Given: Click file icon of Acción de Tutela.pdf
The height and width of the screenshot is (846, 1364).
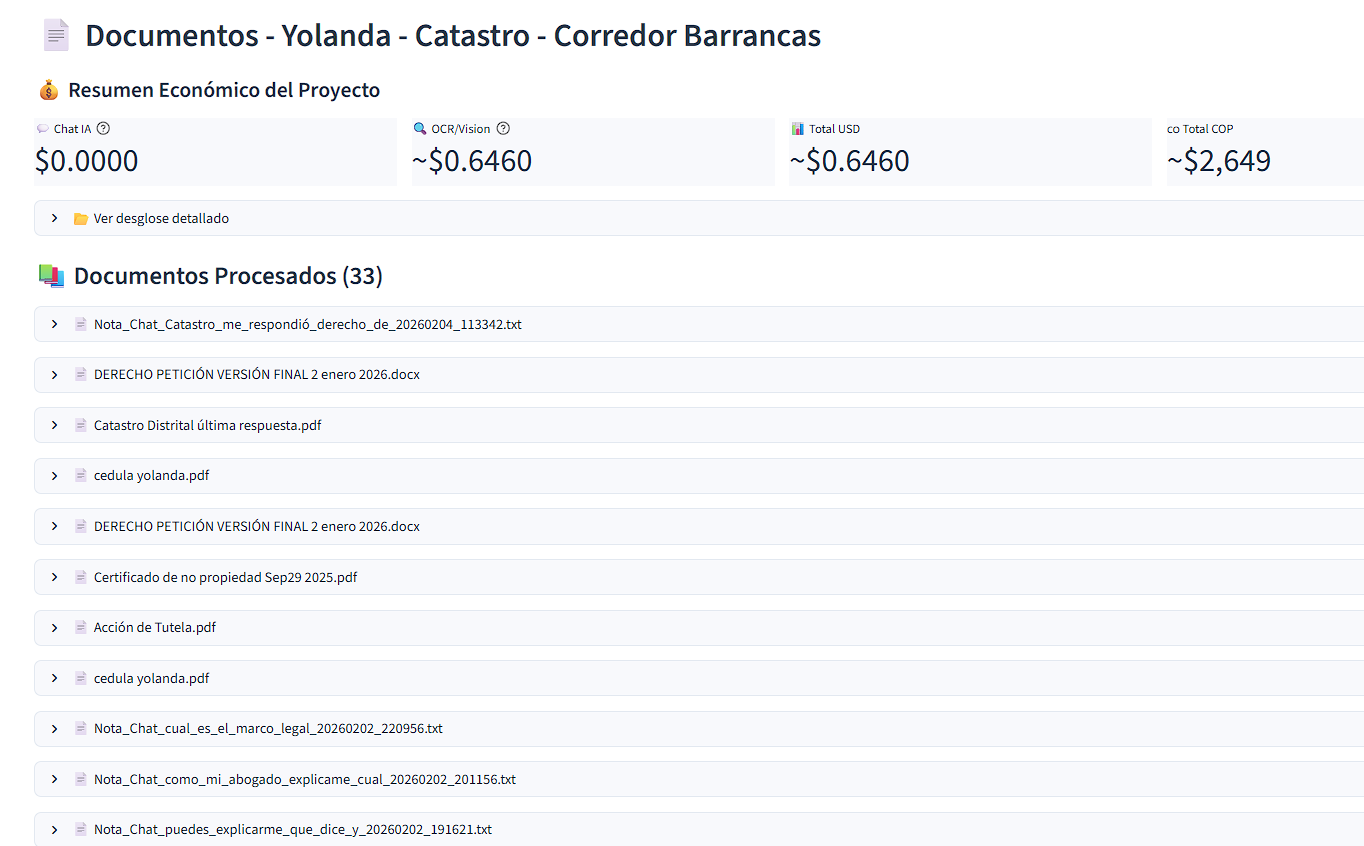Looking at the screenshot, I should (x=81, y=628).
